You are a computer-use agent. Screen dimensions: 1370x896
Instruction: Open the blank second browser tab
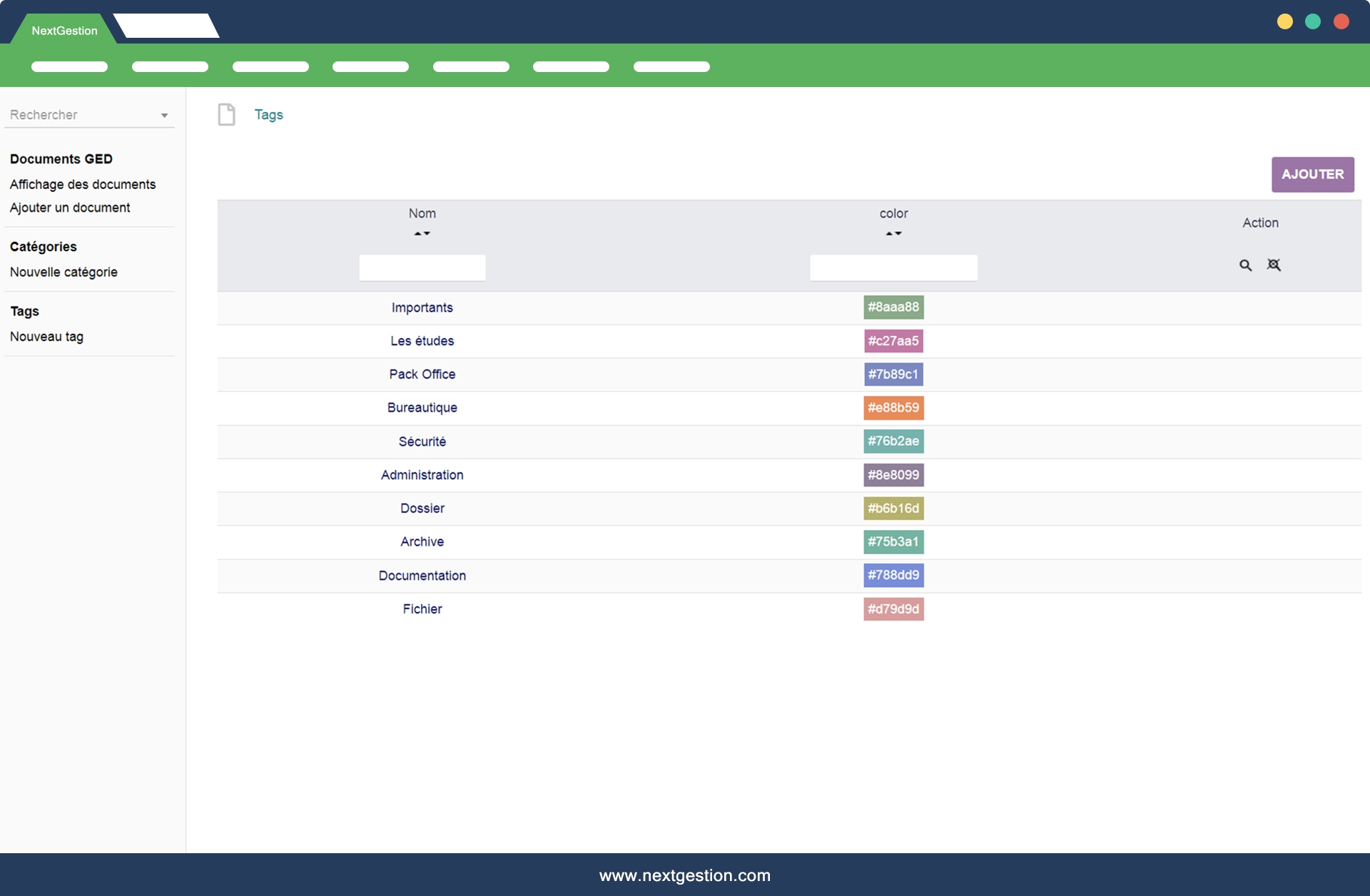point(166,26)
